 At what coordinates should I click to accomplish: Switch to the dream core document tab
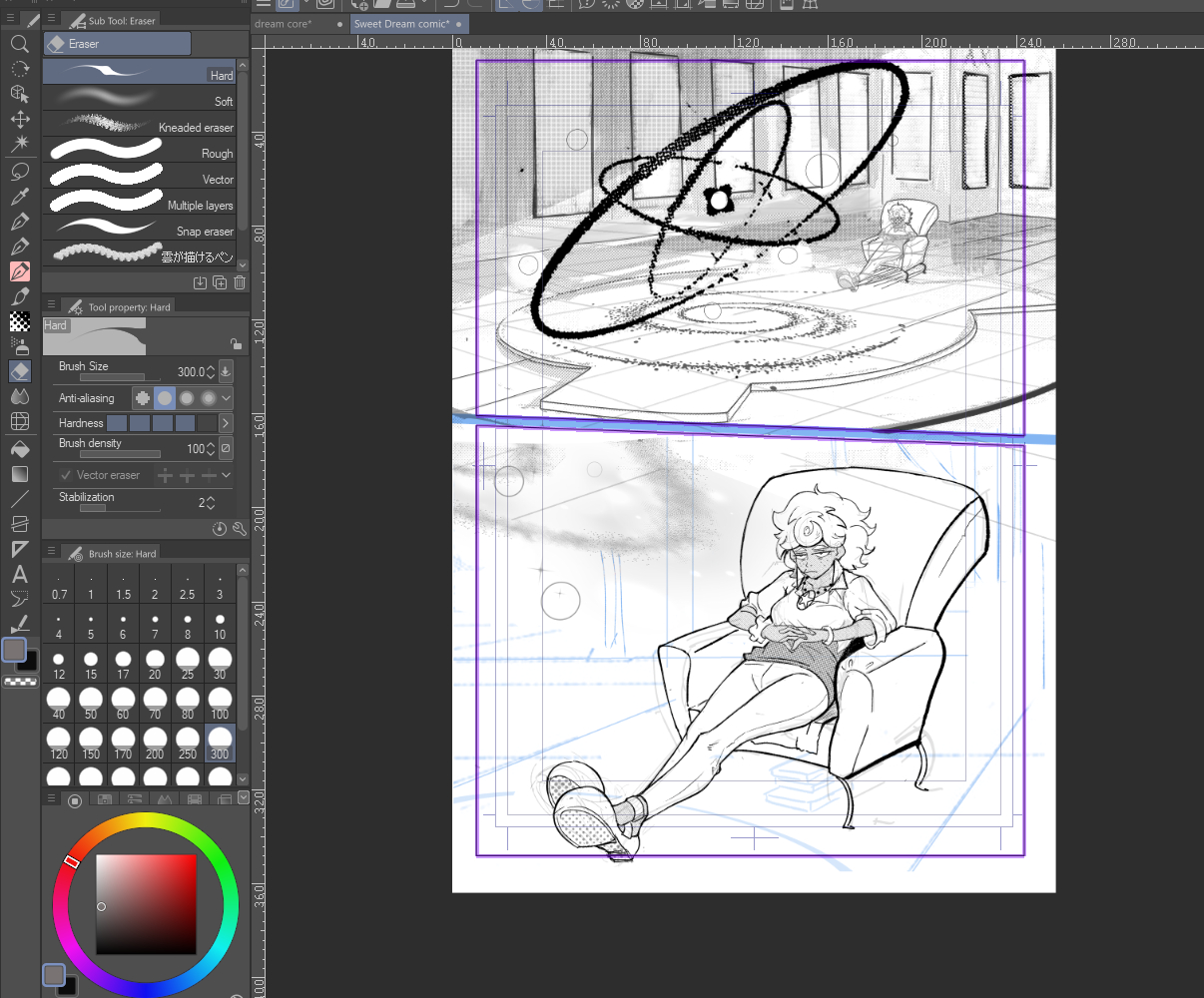[285, 24]
